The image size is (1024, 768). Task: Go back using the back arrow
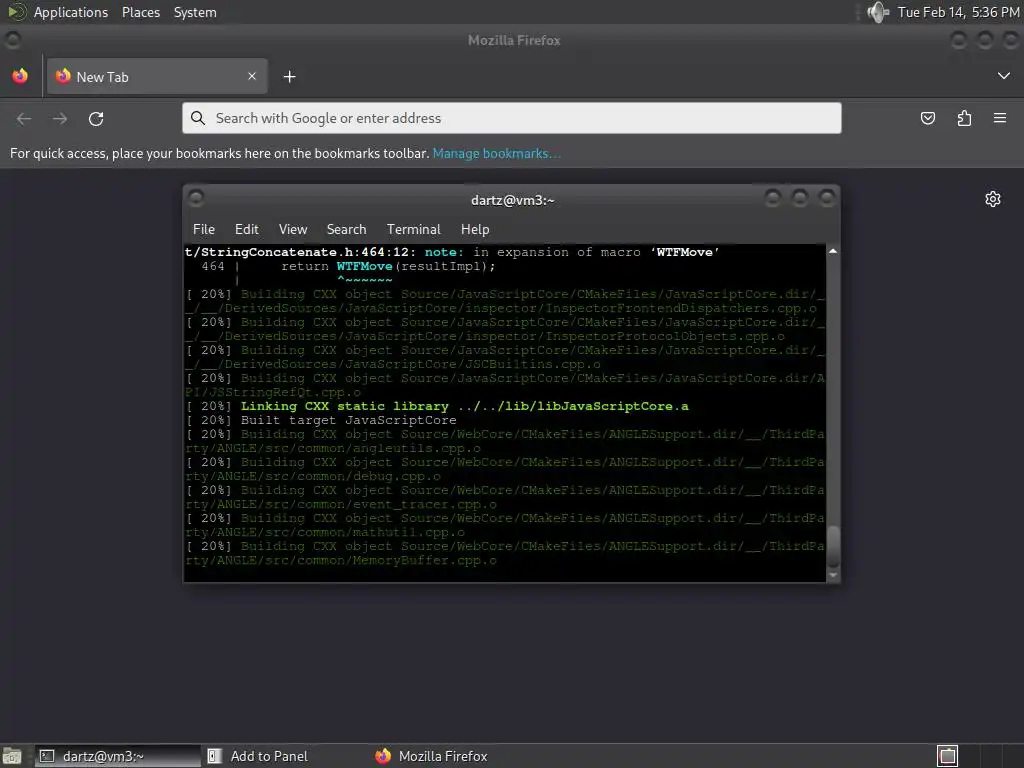(x=24, y=118)
